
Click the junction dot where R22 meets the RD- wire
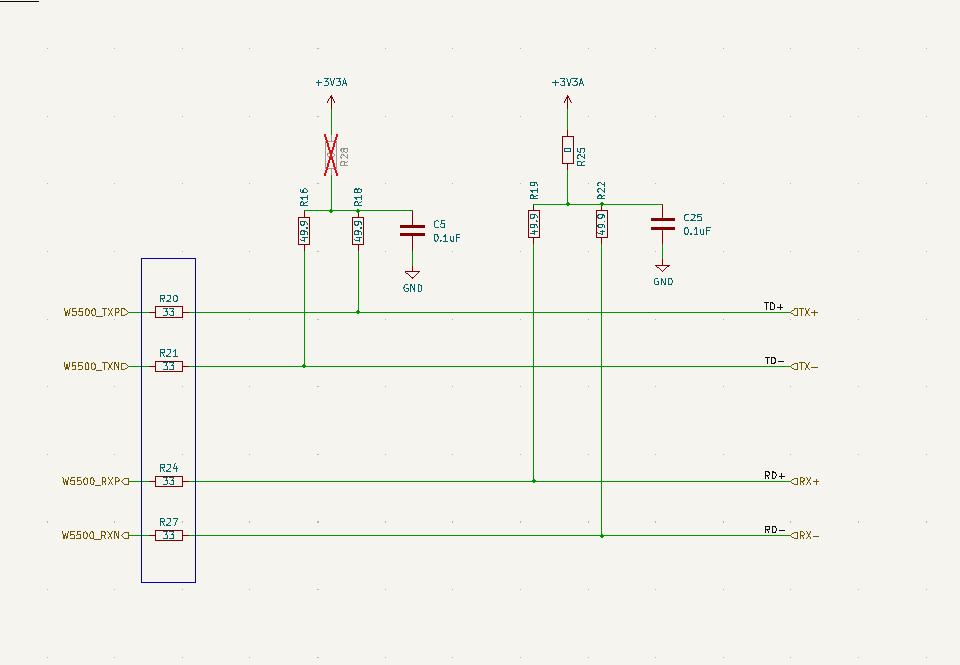[602, 536]
